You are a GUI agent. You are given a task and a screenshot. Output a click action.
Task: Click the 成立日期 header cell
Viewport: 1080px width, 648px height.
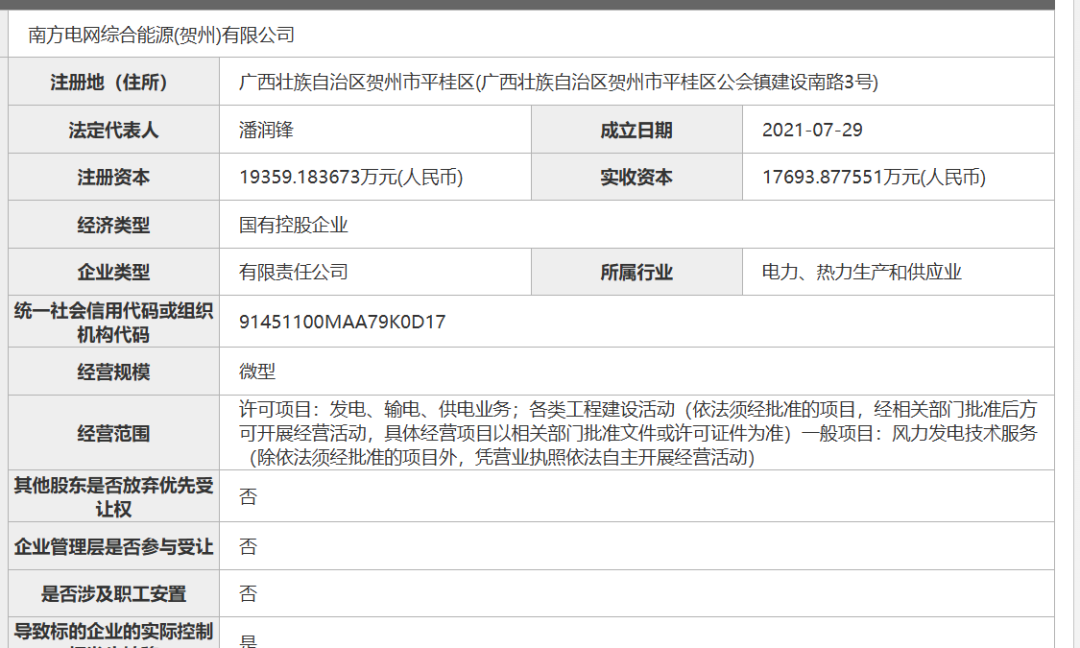pos(636,130)
